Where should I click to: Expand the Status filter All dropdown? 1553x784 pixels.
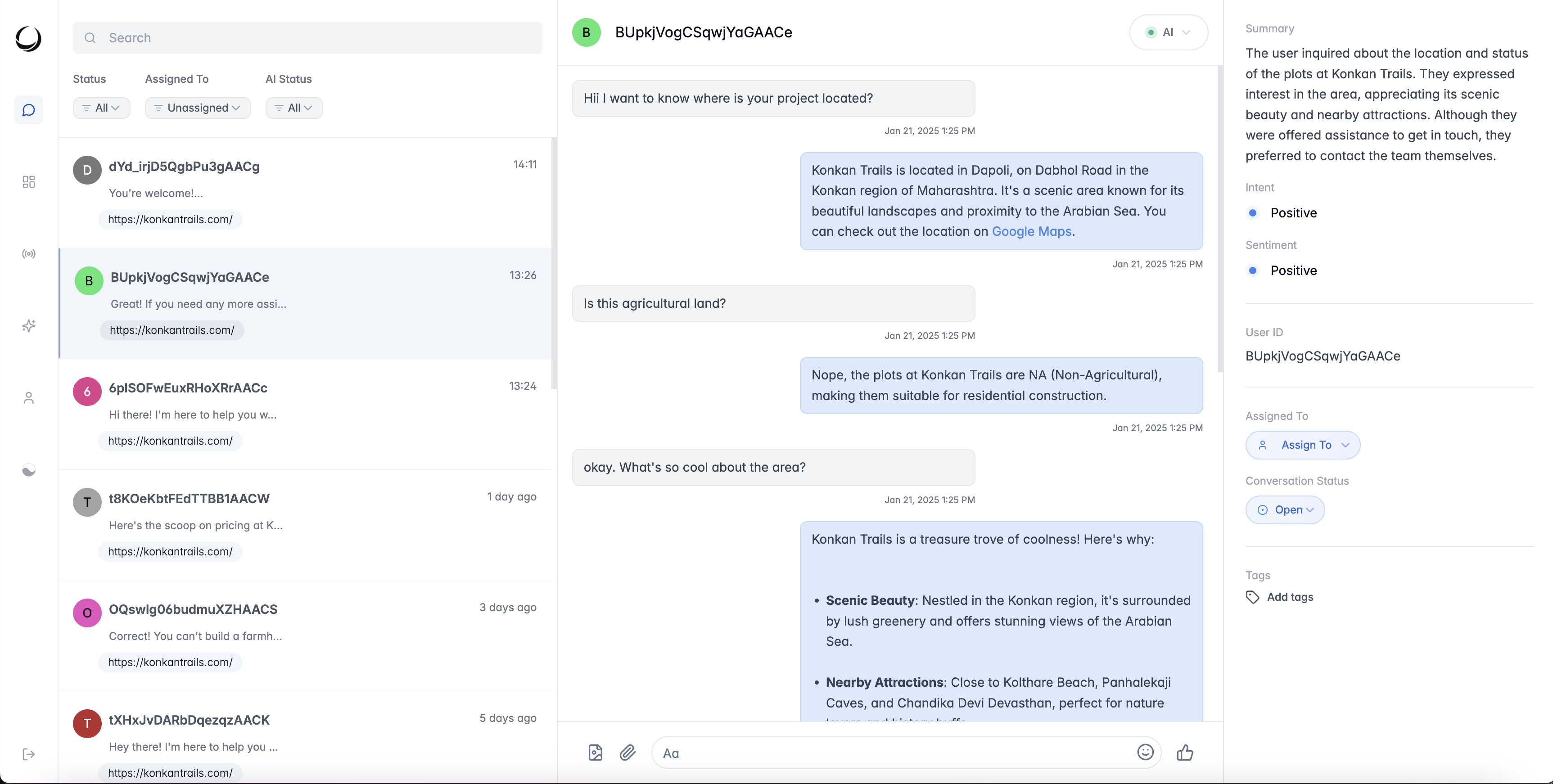[101, 108]
